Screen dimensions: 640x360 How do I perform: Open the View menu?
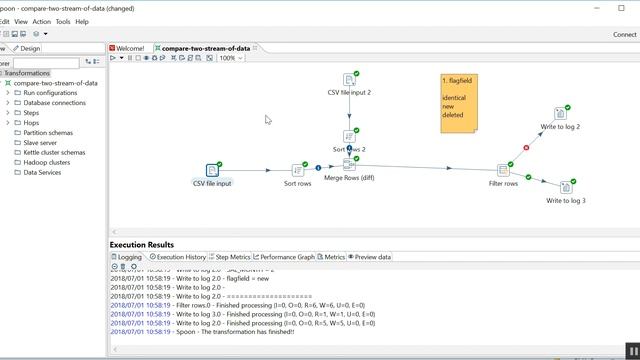coord(21,22)
